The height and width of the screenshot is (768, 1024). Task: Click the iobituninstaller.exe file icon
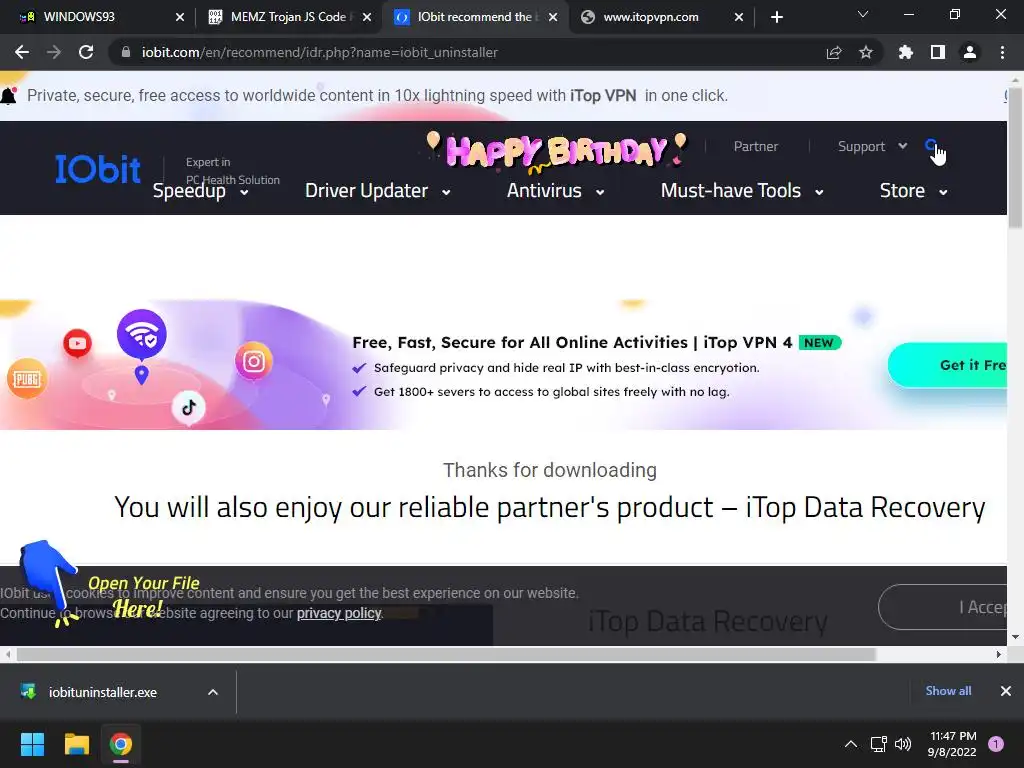pos(28,691)
